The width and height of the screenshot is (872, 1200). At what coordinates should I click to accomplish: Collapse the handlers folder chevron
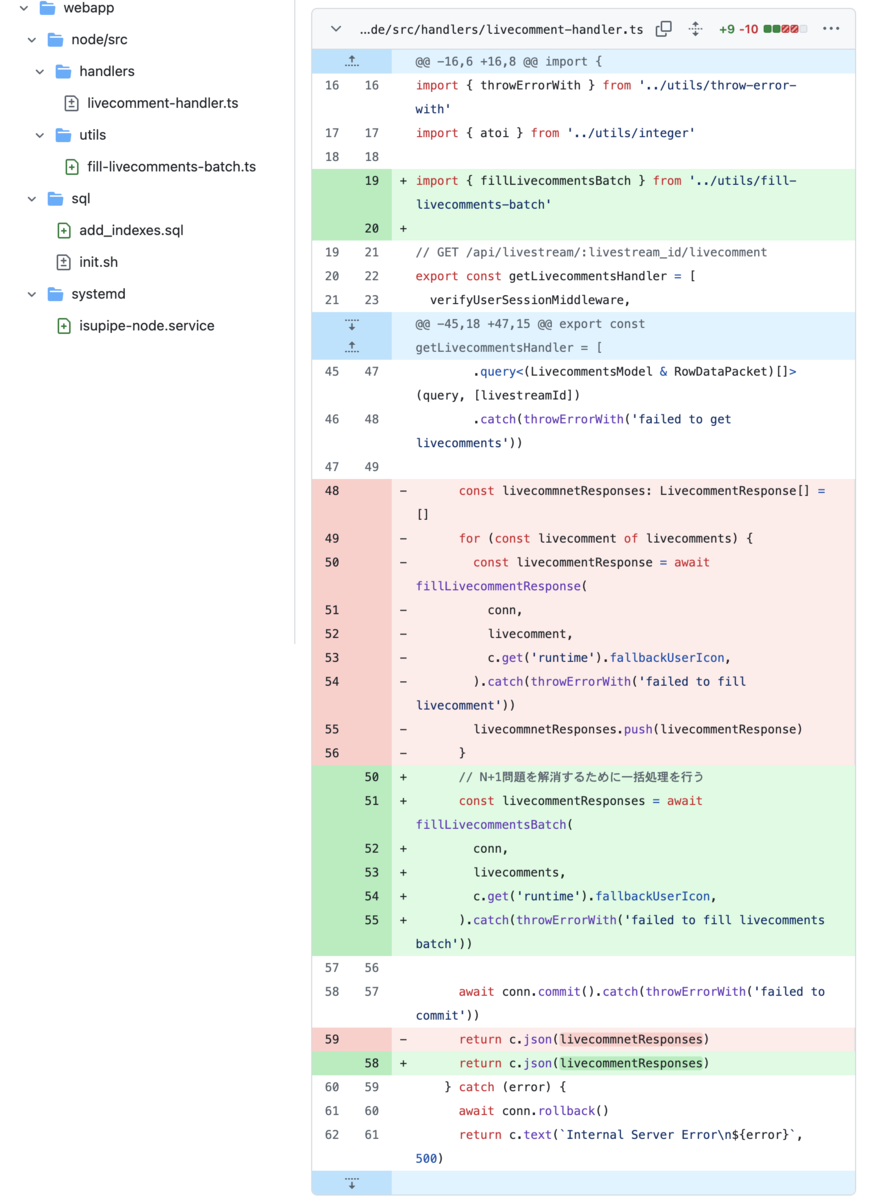tap(40, 72)
